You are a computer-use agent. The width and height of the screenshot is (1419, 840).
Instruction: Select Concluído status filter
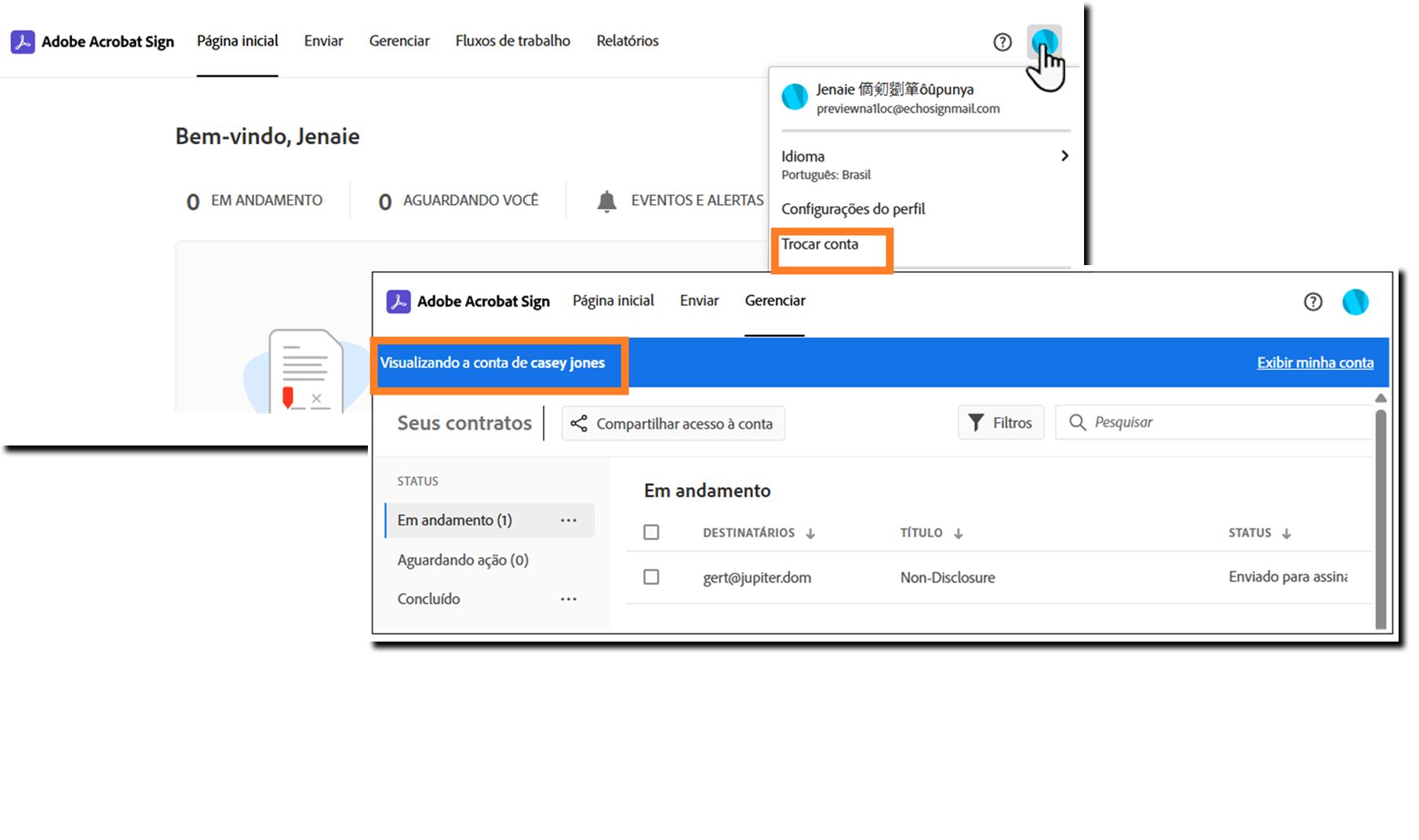429,599
